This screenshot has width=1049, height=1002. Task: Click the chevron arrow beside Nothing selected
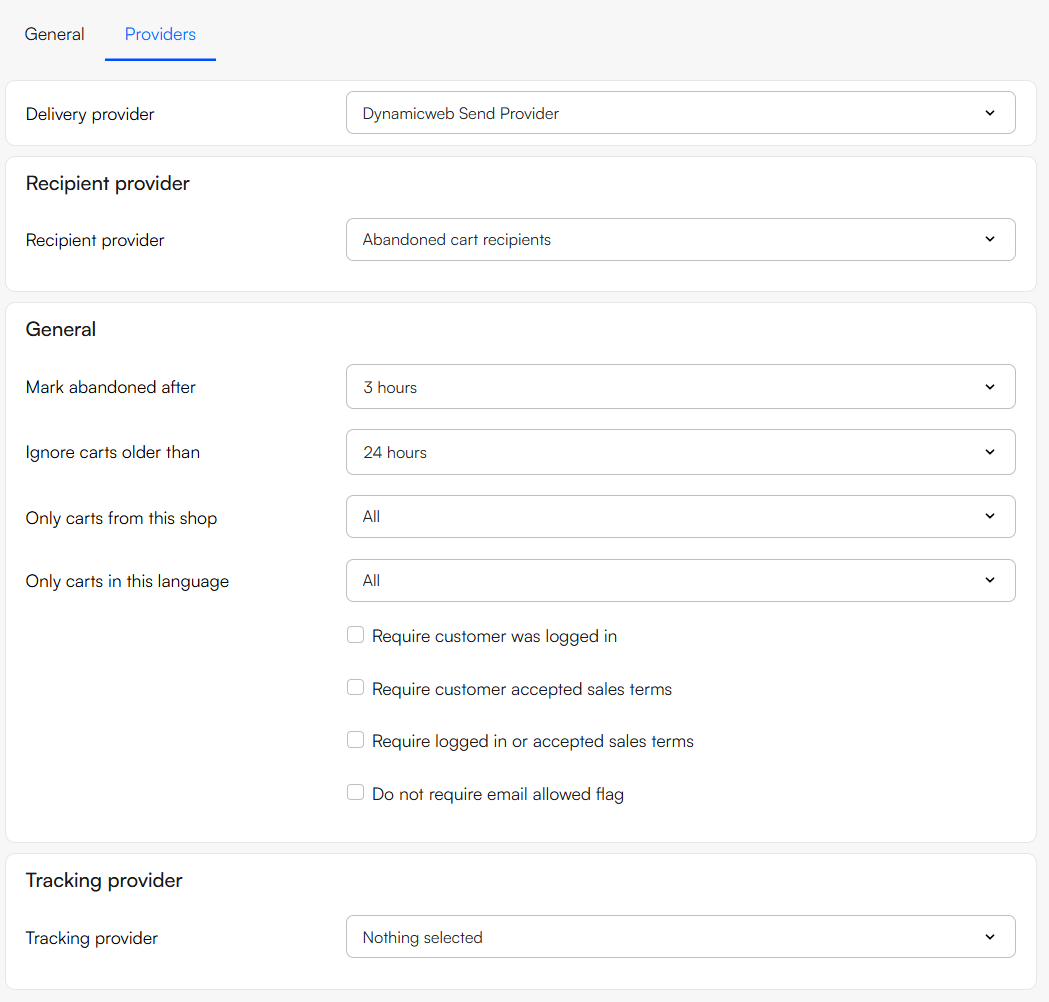click(x=990, y=938)
